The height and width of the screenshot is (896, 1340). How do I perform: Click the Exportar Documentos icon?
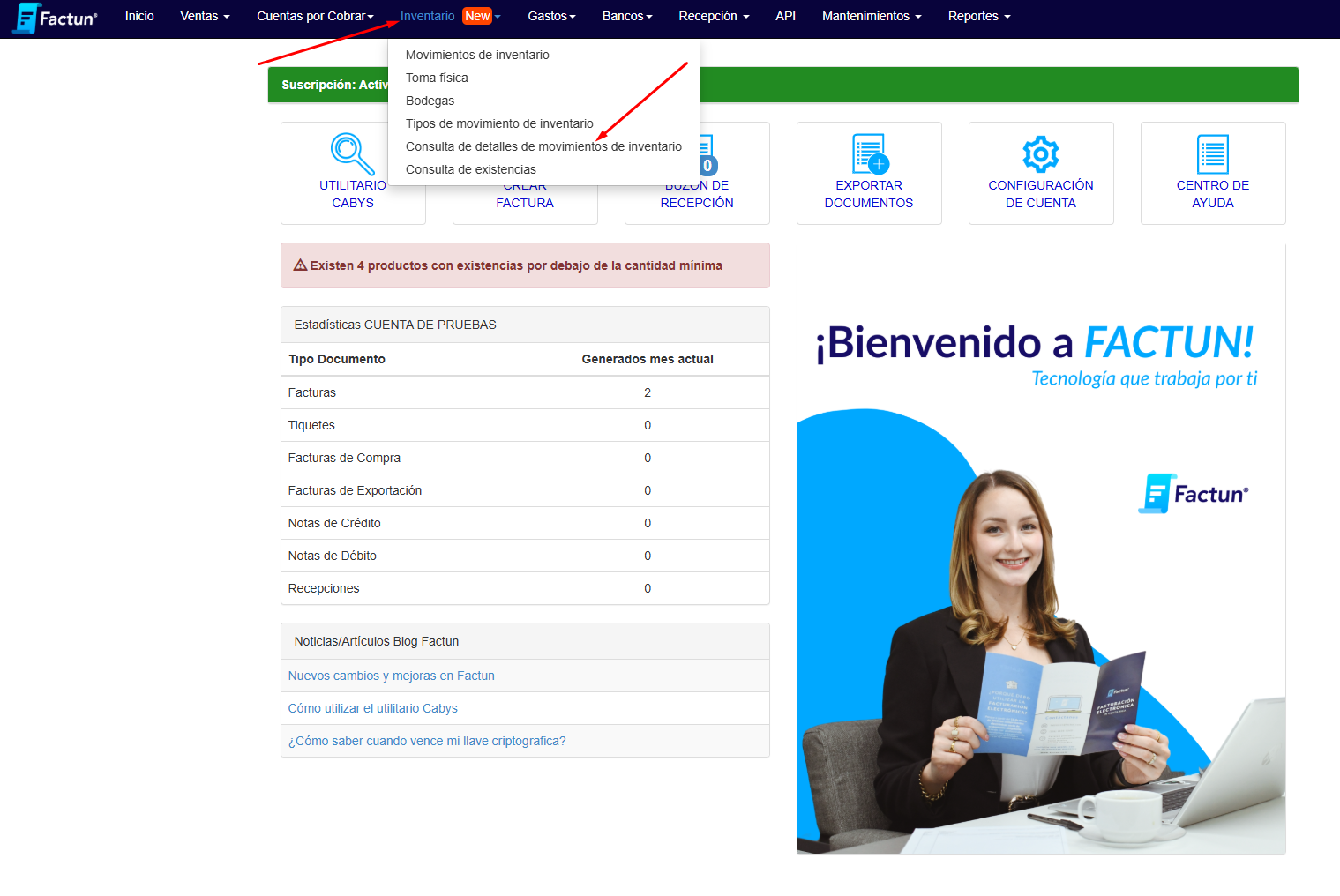[x=870, y=153]
